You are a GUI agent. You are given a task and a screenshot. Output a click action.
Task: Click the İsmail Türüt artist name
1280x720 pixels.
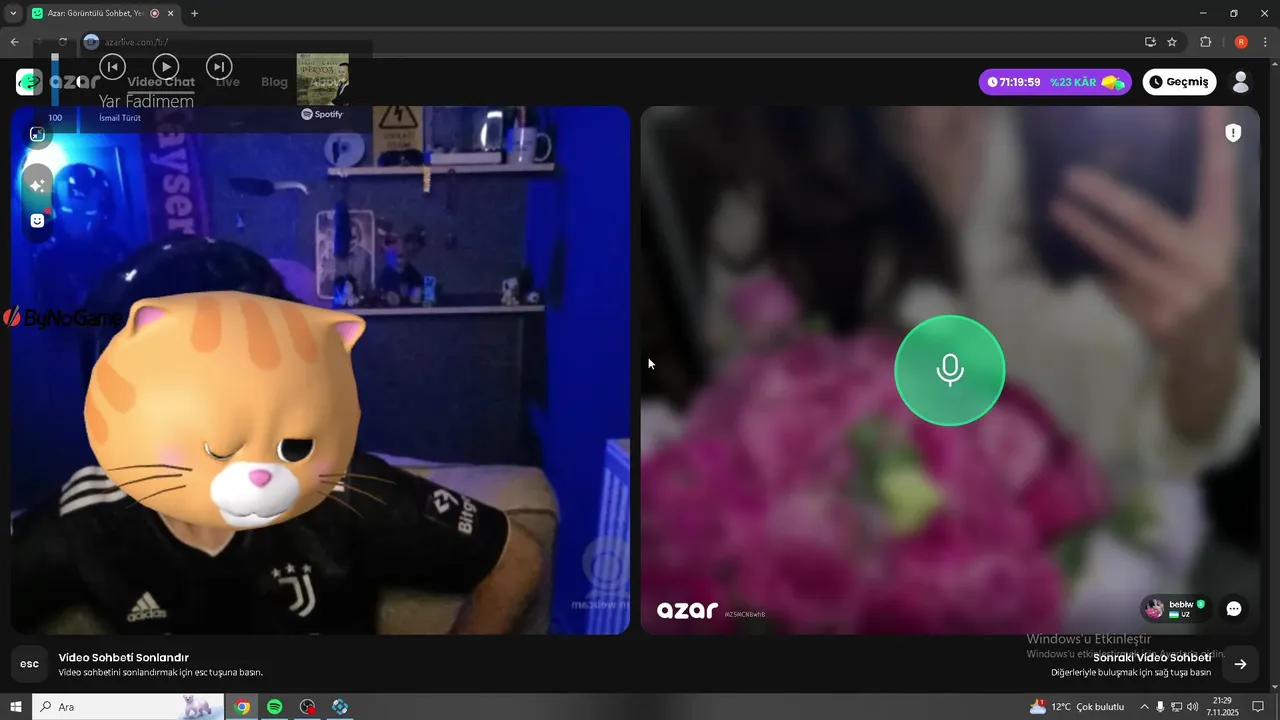pyautogui.click(x=120, y=118)
